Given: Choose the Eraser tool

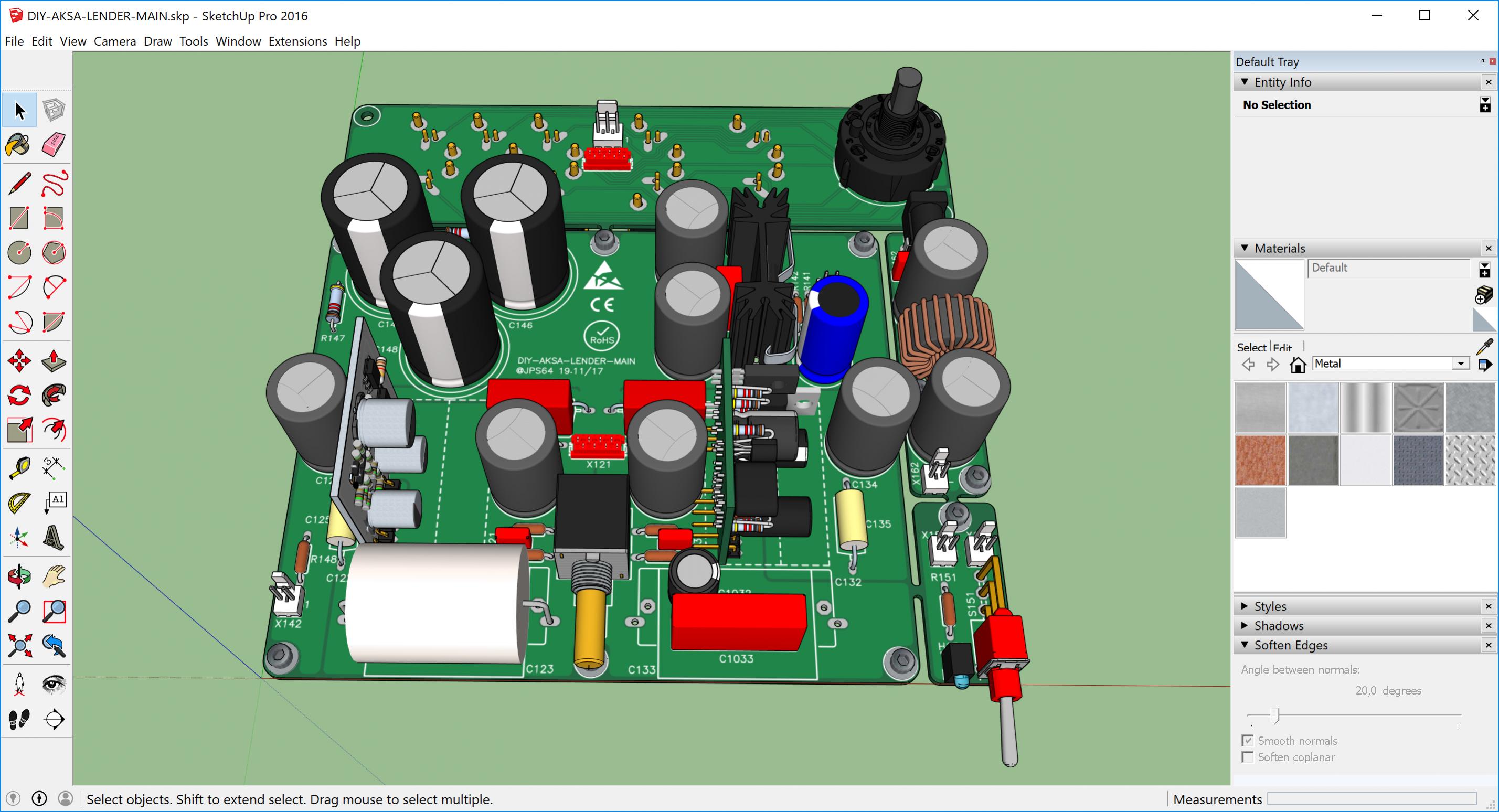Looking at the screenshot, I should (54, 145).
